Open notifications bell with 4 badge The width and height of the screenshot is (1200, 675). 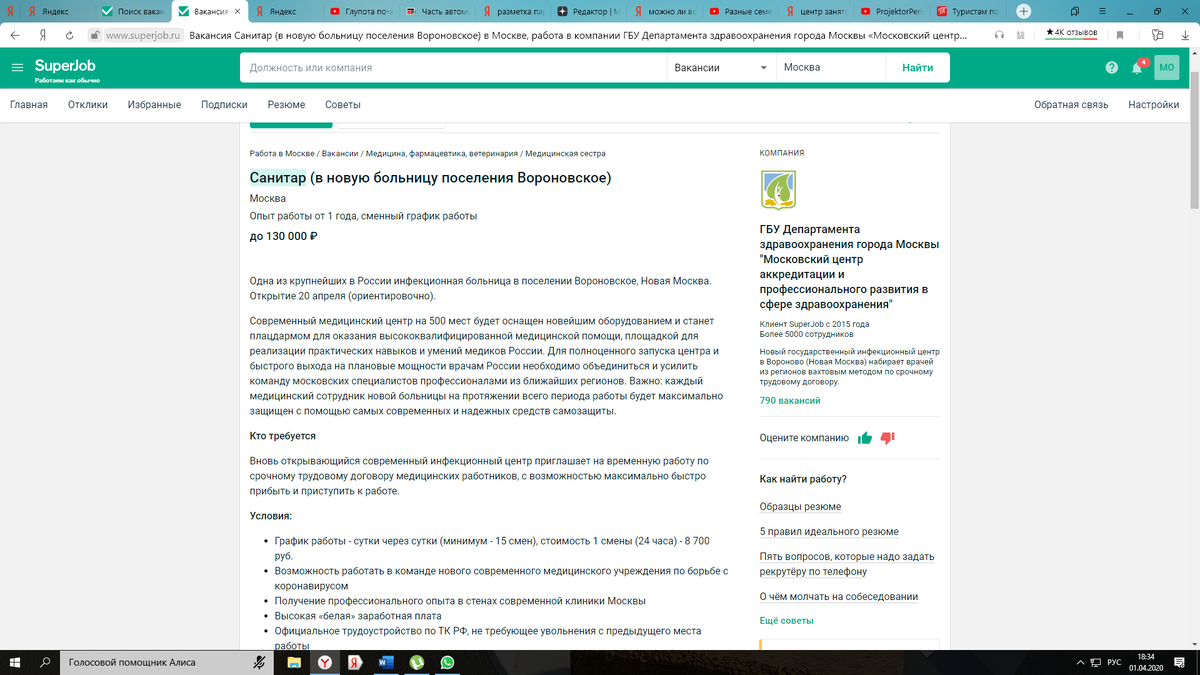(x=1138, y=68)
